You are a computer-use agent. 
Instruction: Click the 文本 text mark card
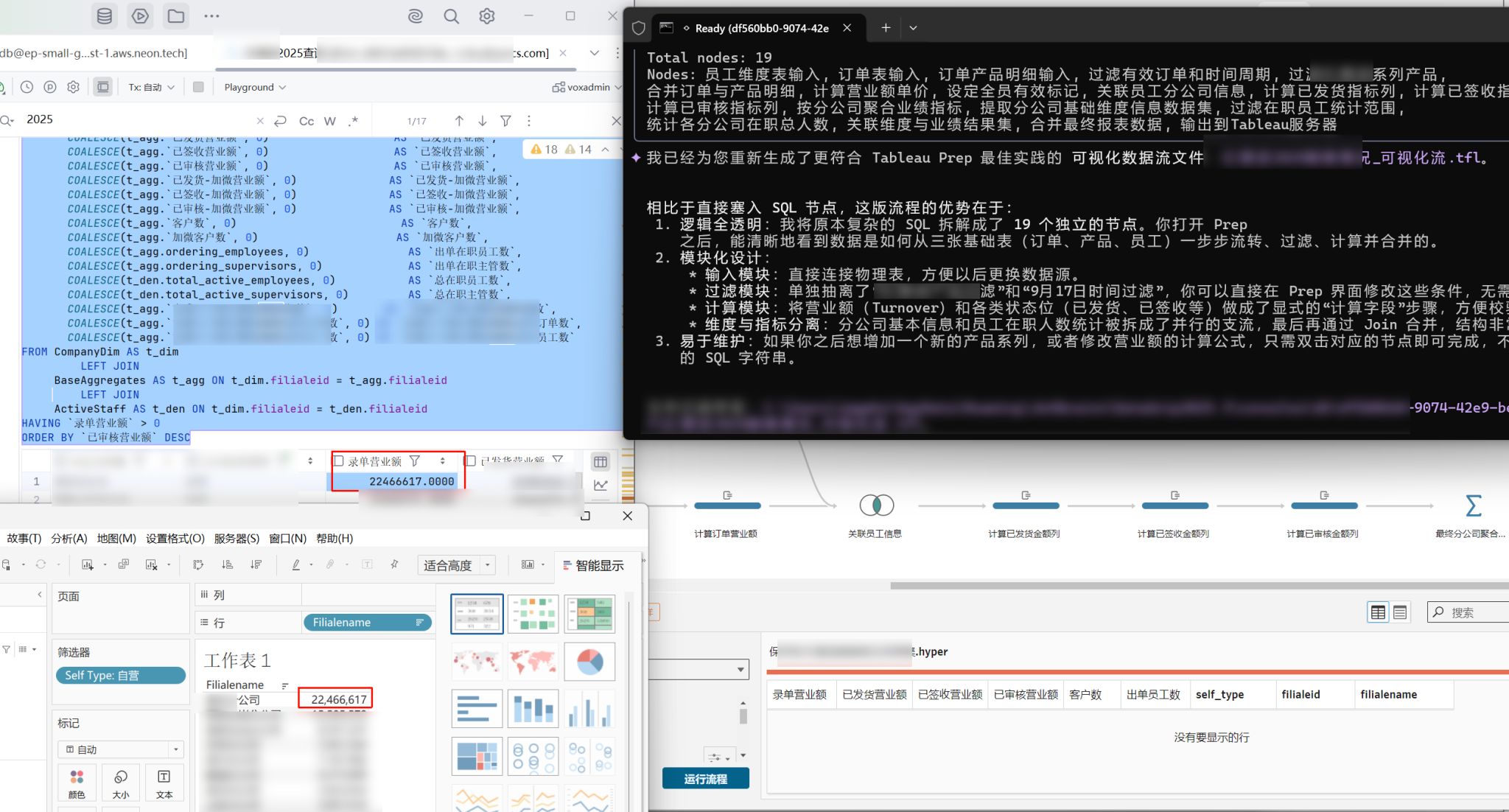coord(164,783)
